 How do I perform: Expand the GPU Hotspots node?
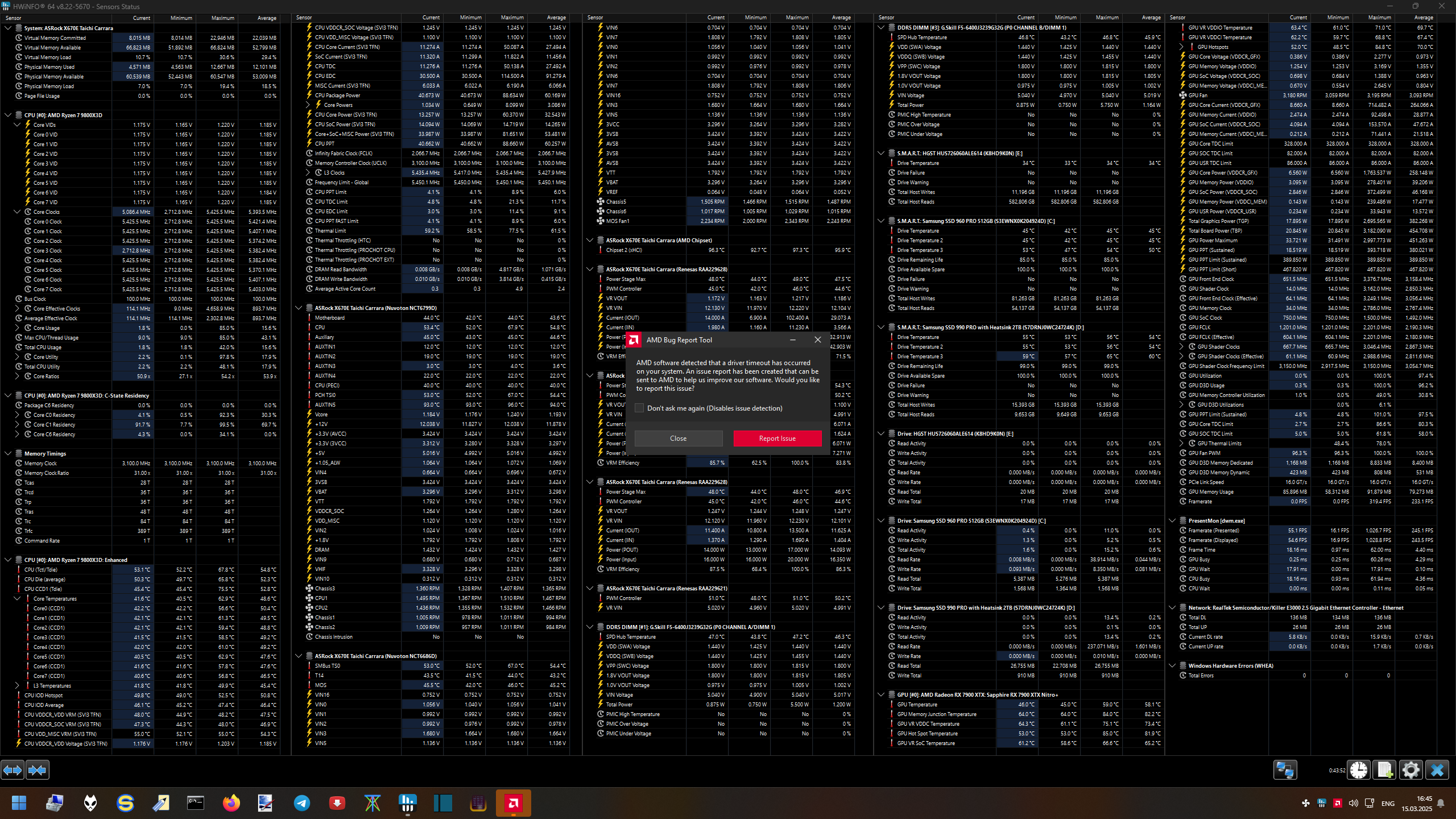[1181, 47]
